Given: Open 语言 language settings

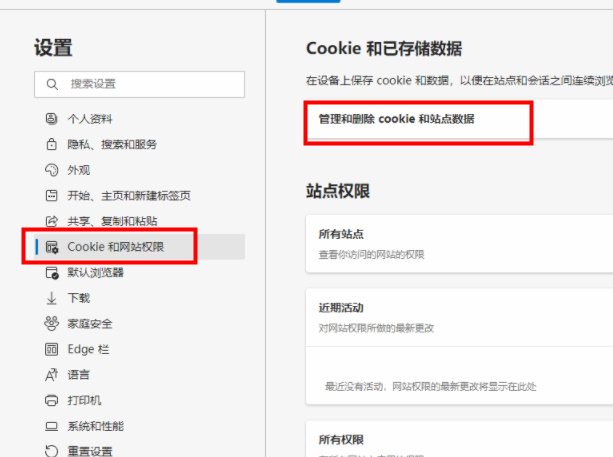Looking at the screenshot, I should pos(78,375).
